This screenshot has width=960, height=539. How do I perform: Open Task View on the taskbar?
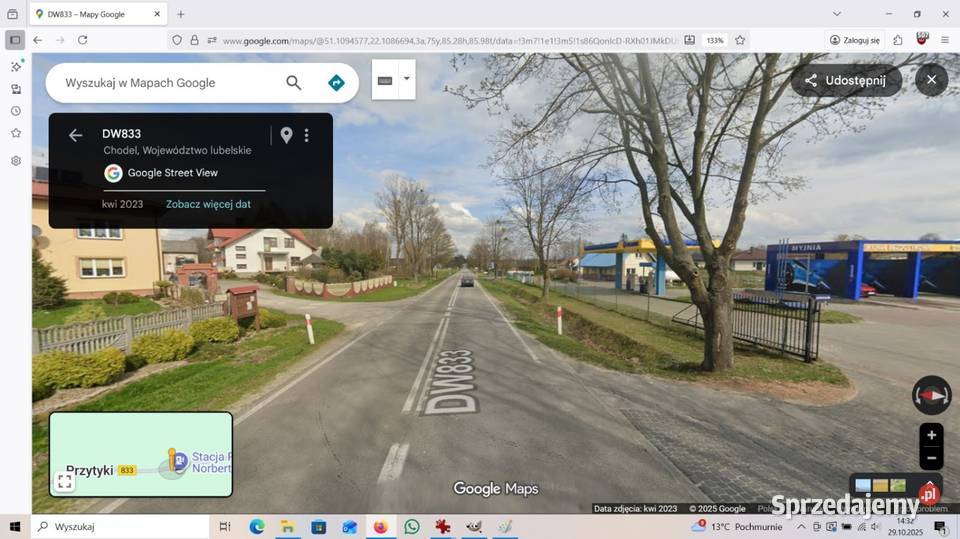tap(225, 527)
